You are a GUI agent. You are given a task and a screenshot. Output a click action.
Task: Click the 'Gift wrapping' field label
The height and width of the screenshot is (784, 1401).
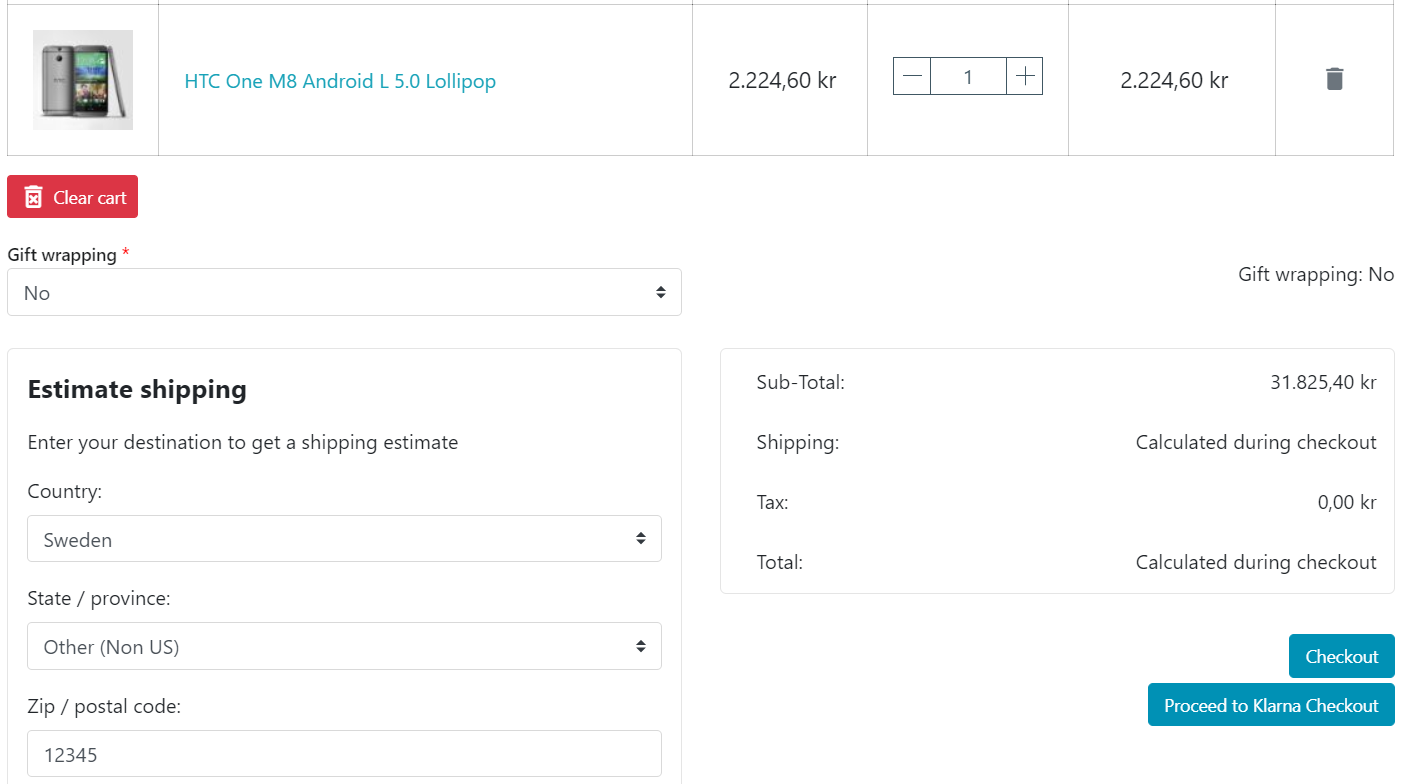coord(62,254)
